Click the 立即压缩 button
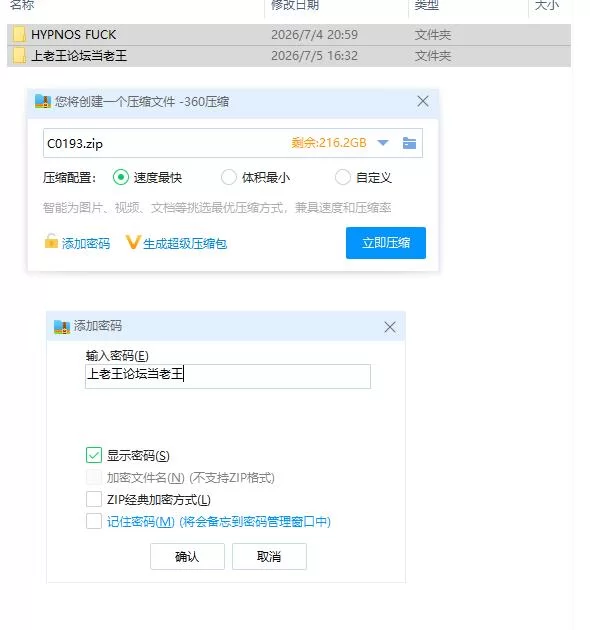Viewport: 590px width, 630px height. click(386, 243)
